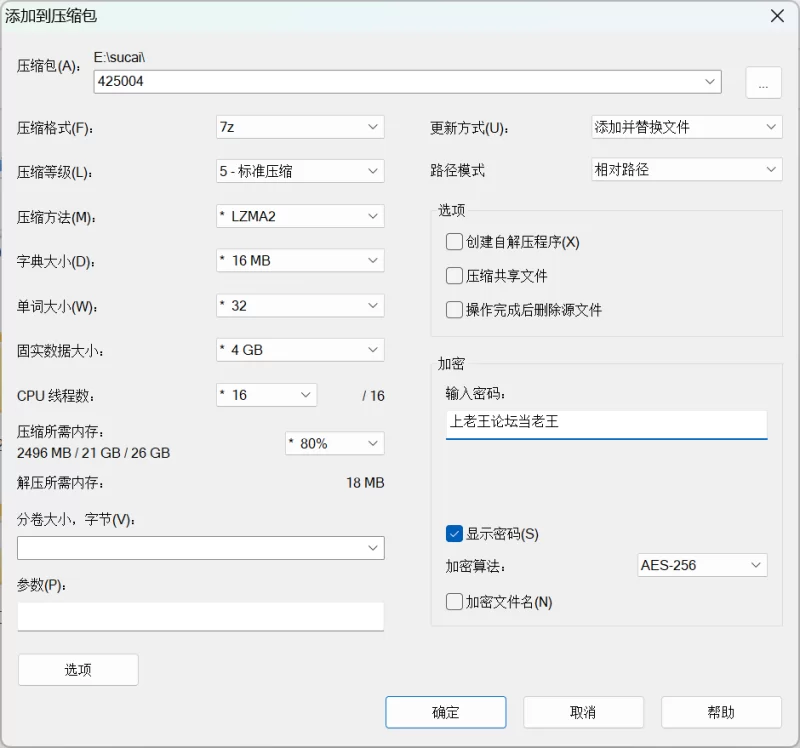This screenshot has height=748, width=800.
Task: Check 操作完成后删除源文件 option
Action: tap(455, 310)
